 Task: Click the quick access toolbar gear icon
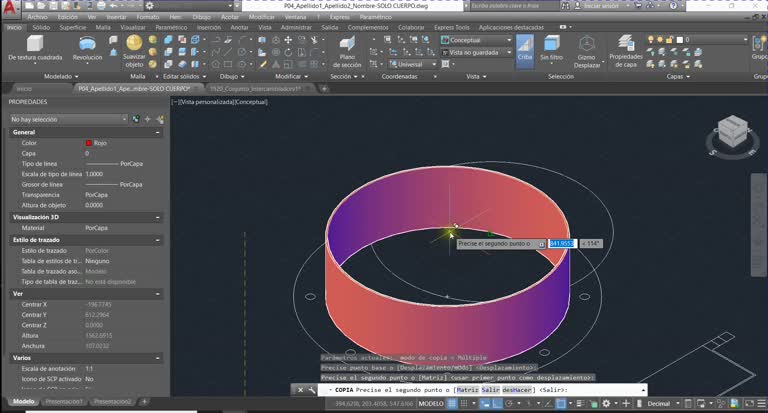point(150,6)
